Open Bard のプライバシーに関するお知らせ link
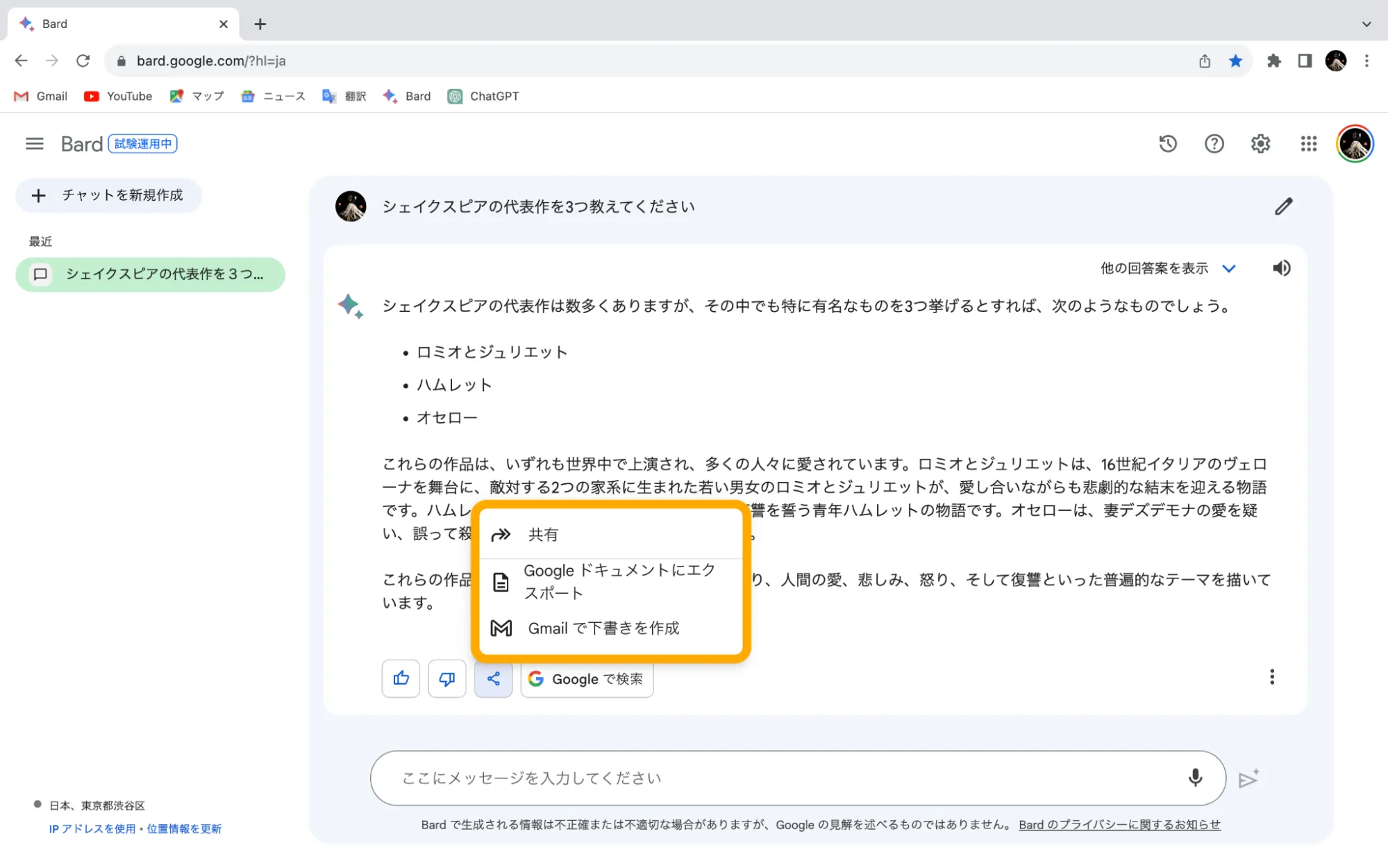 [1119, 825]
